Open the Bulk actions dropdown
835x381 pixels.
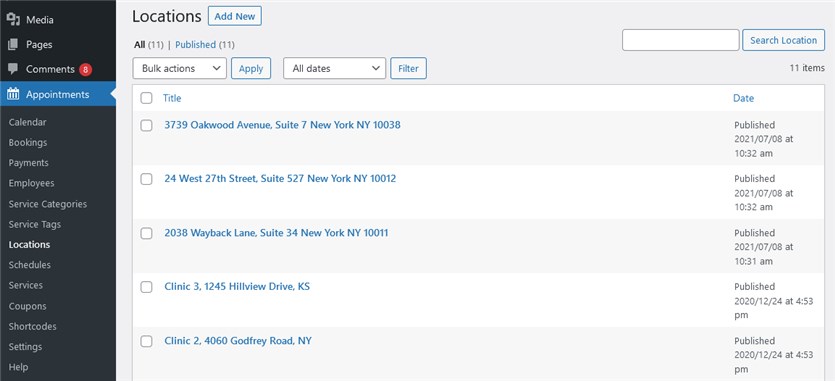click(x=179, y=68)
